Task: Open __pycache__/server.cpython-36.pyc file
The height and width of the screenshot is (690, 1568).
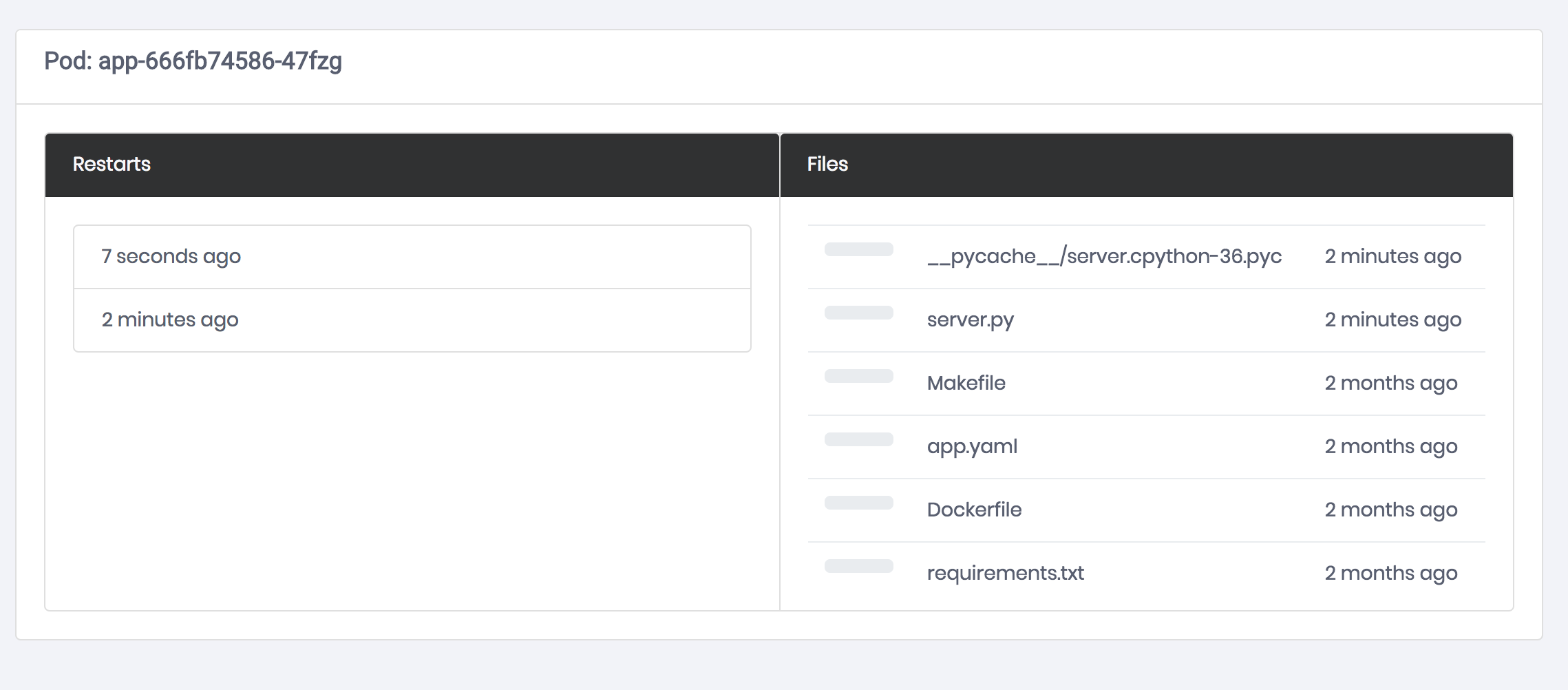Action: pyautogui.click(x=1104, y=257)
